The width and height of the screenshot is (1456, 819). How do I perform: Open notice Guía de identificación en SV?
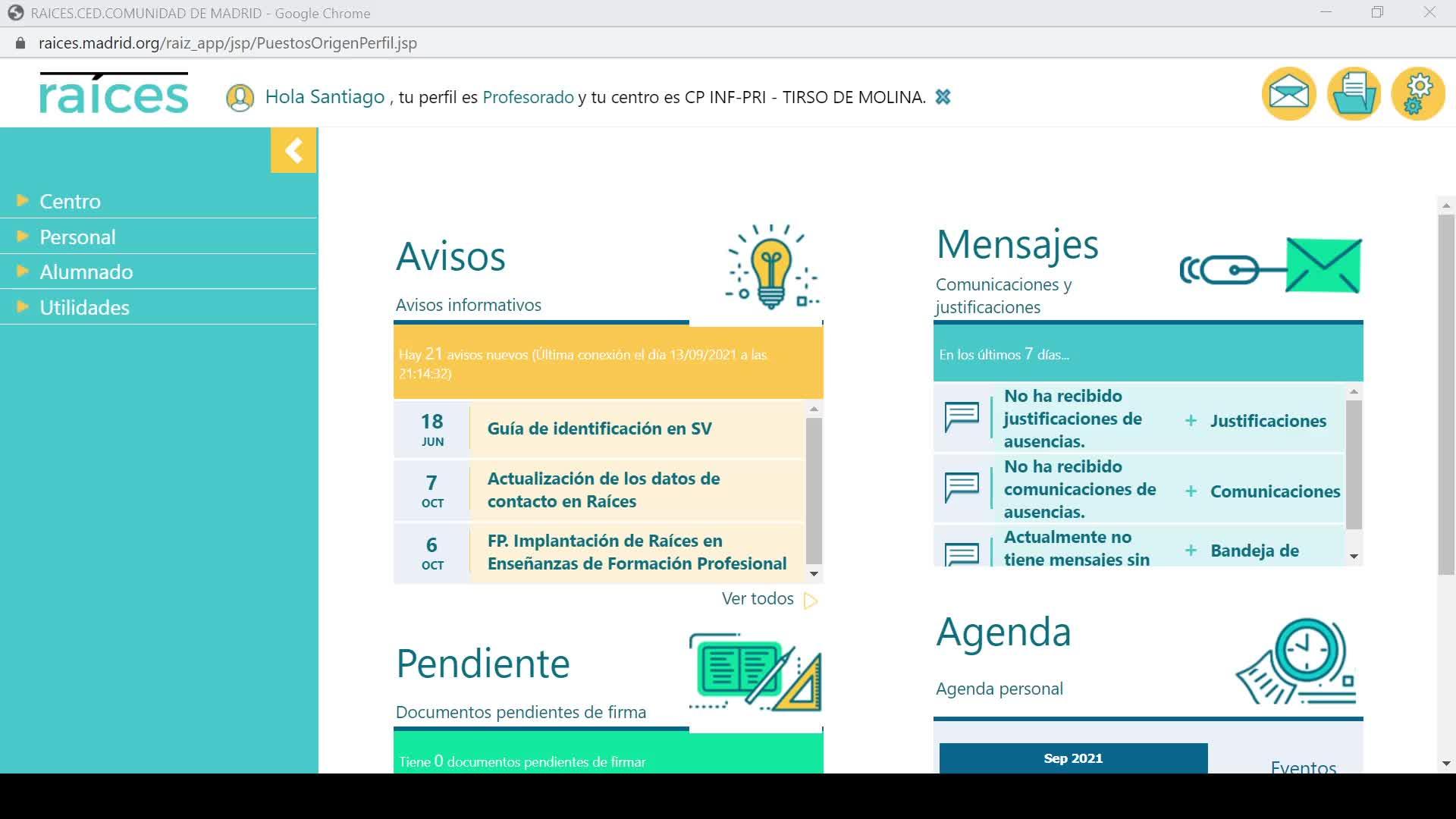click(x=599, y=428)
